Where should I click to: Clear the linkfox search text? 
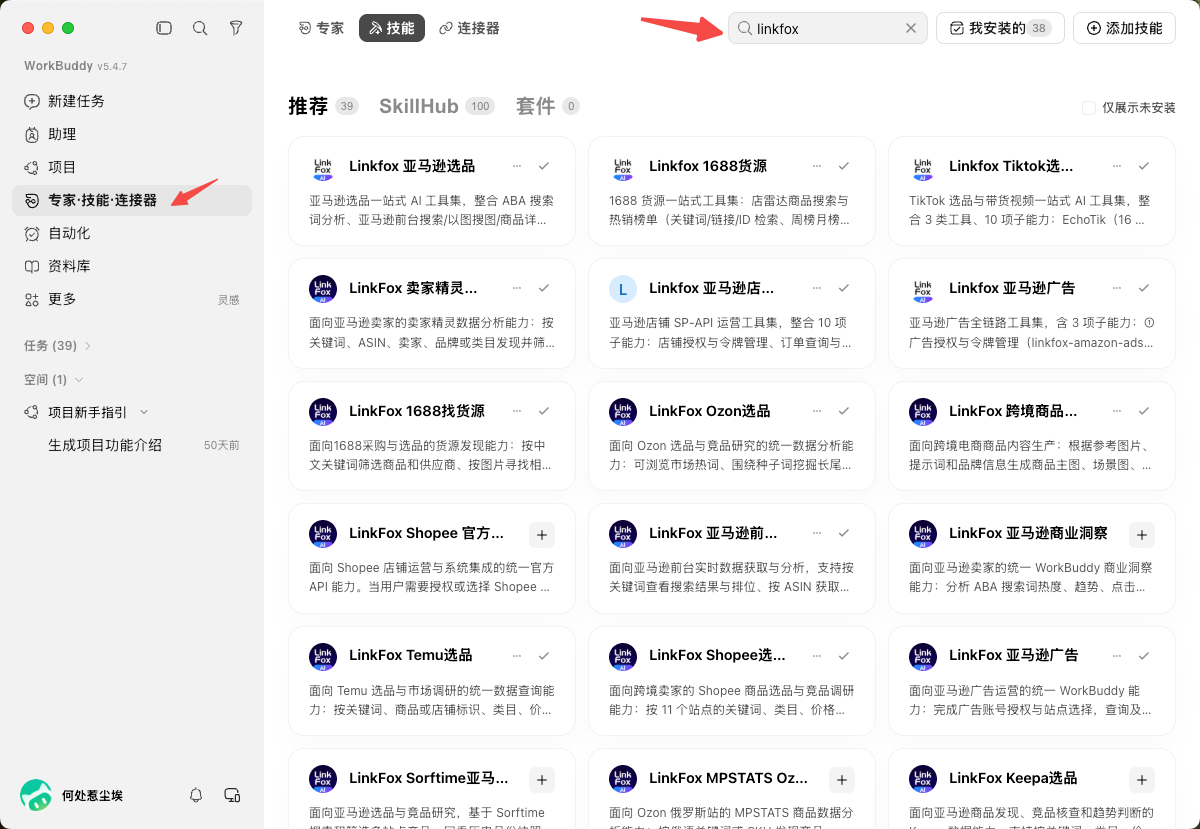[x=911, y=28]
